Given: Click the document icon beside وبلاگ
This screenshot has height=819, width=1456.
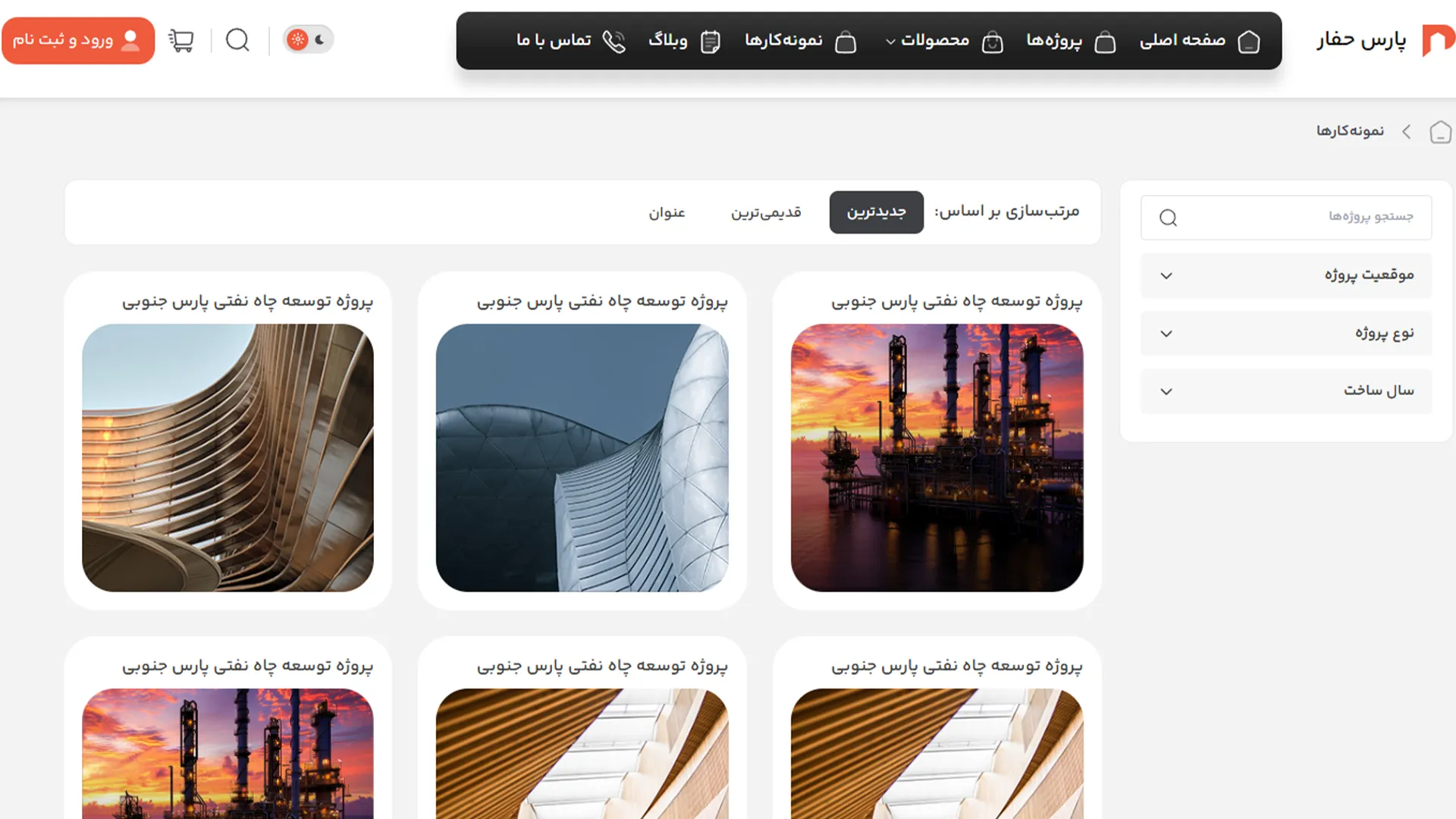Looking at the screenshot, I should pos(710,41).
